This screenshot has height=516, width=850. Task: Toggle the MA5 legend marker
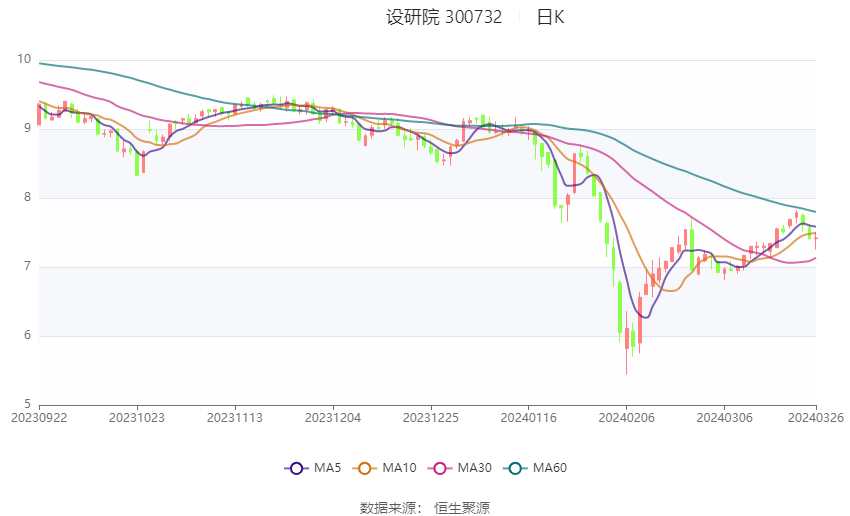tap(297, 468)
